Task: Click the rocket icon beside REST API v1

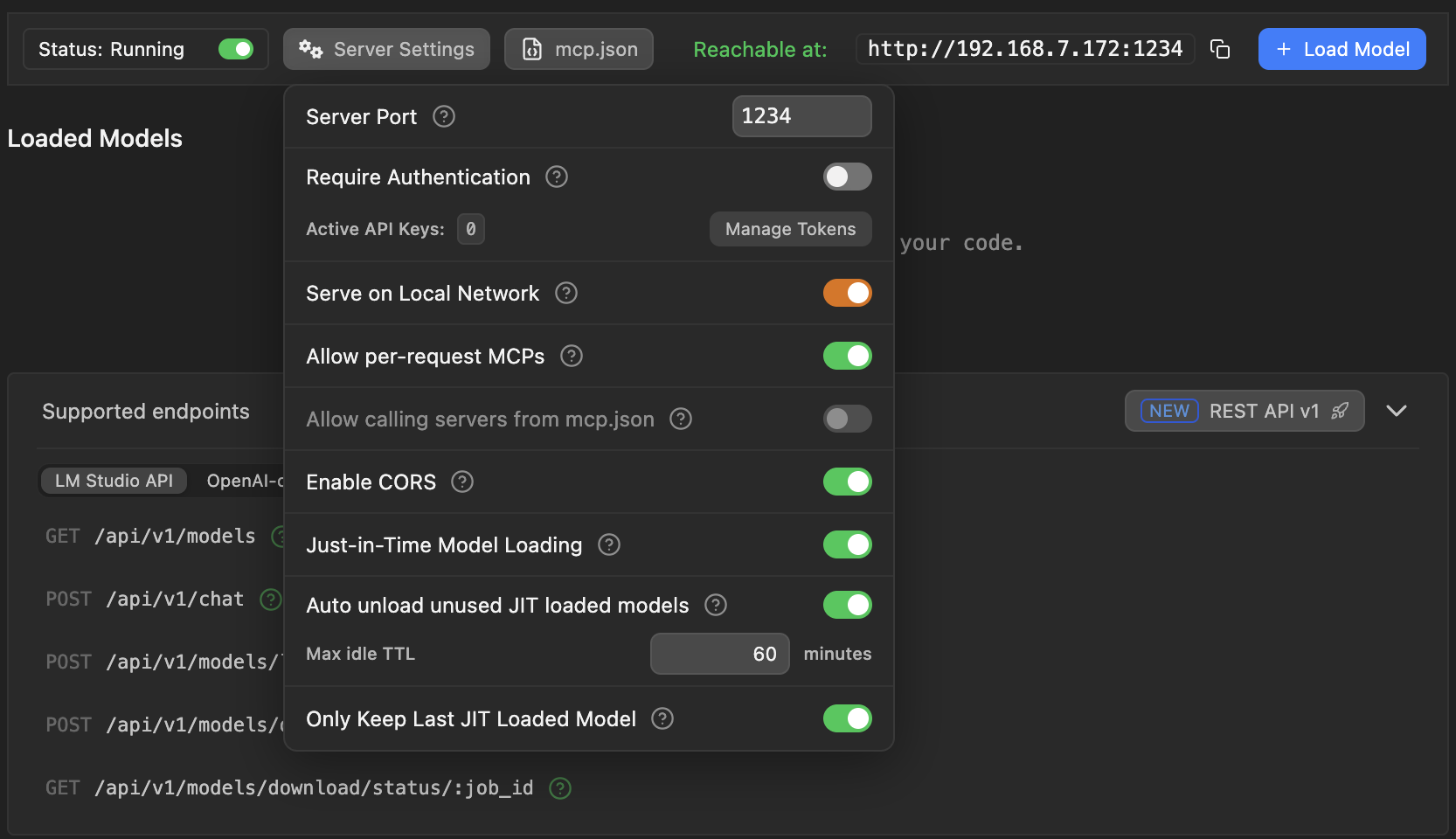Action: pos(1338,411)
